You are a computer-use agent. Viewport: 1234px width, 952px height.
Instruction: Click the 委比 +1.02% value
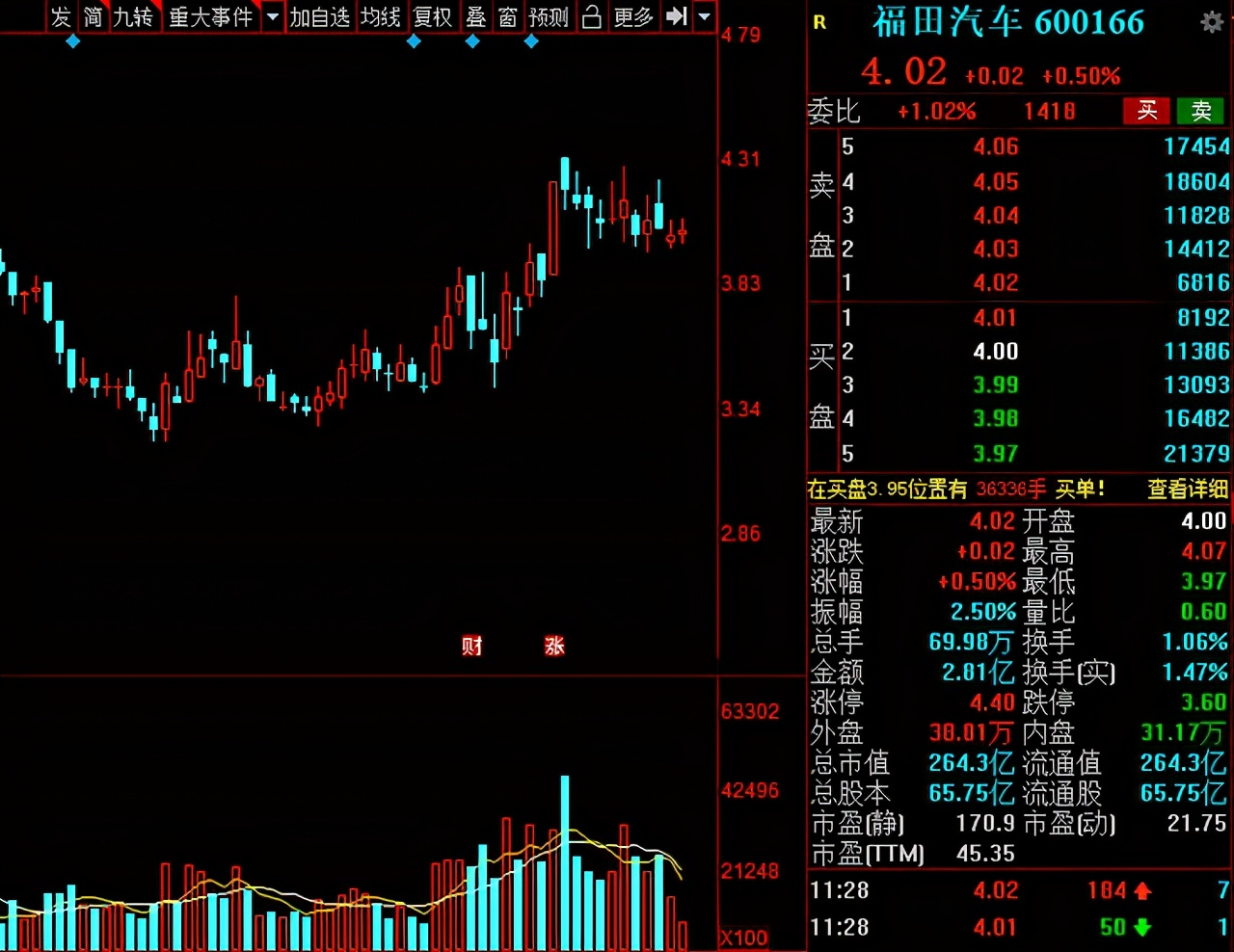[x=936, y=112]
